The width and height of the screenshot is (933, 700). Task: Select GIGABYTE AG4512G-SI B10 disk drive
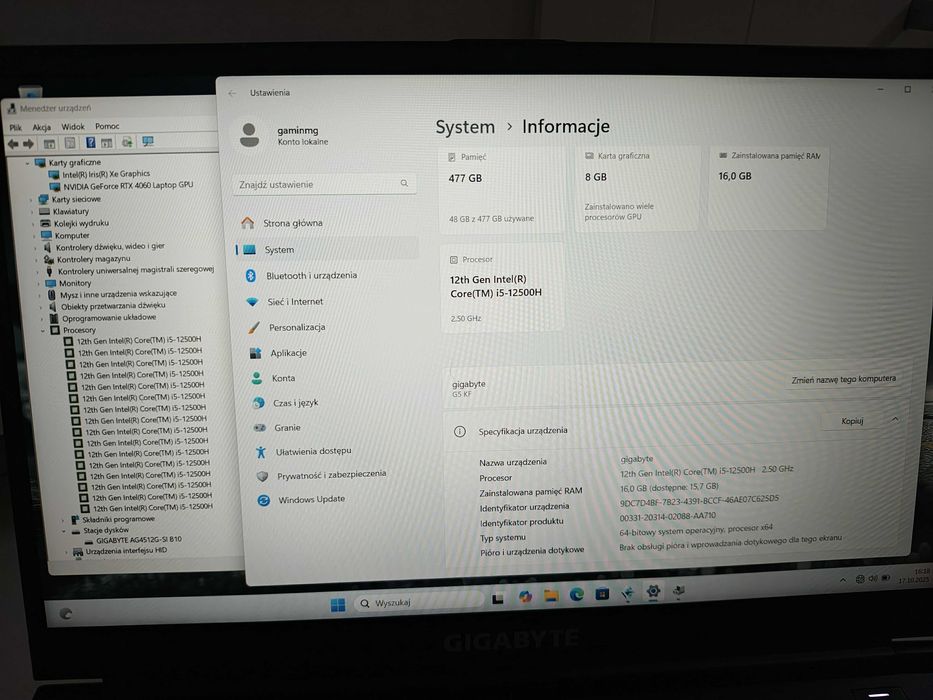[x=139, y=540]
